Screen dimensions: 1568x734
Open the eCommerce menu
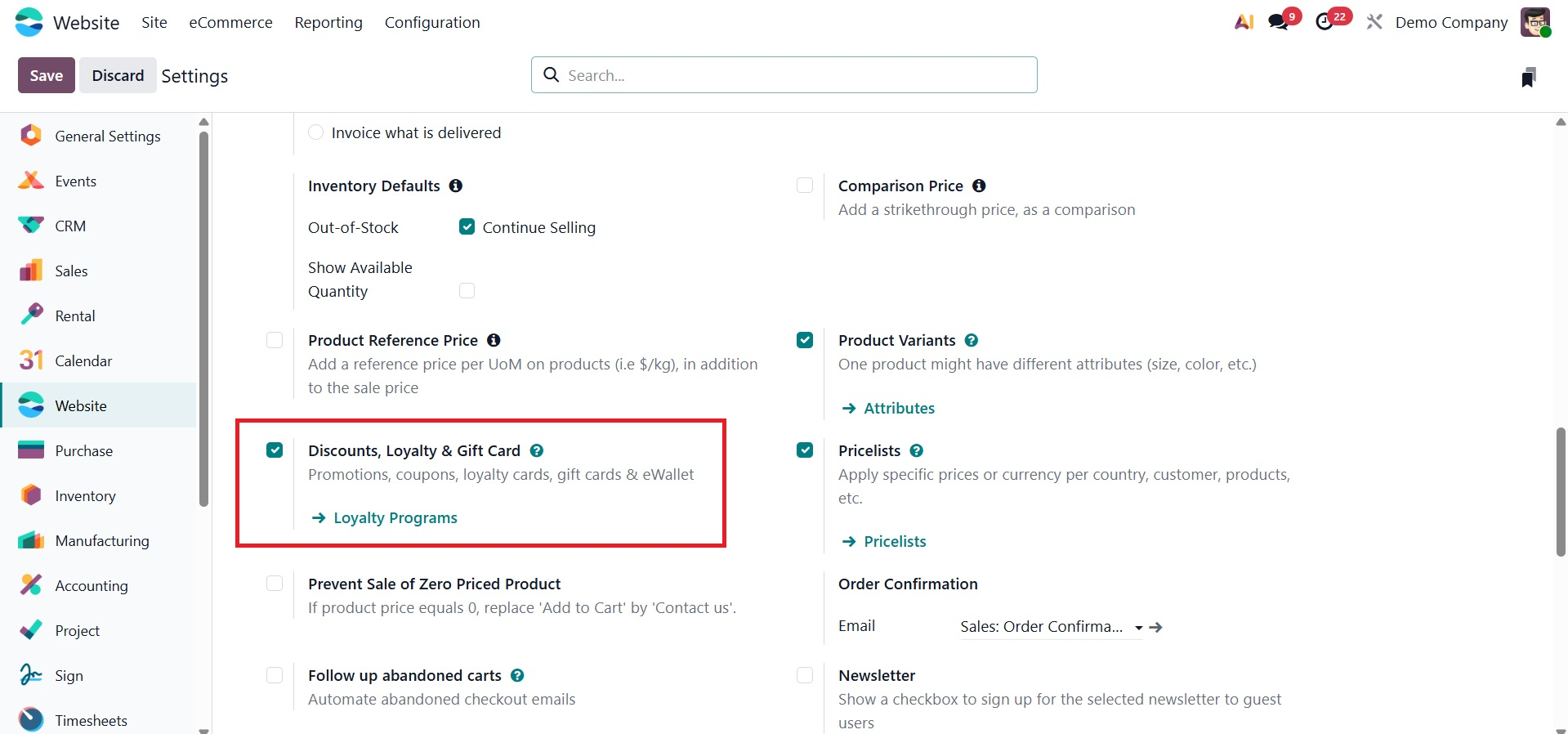click(230, 22)
